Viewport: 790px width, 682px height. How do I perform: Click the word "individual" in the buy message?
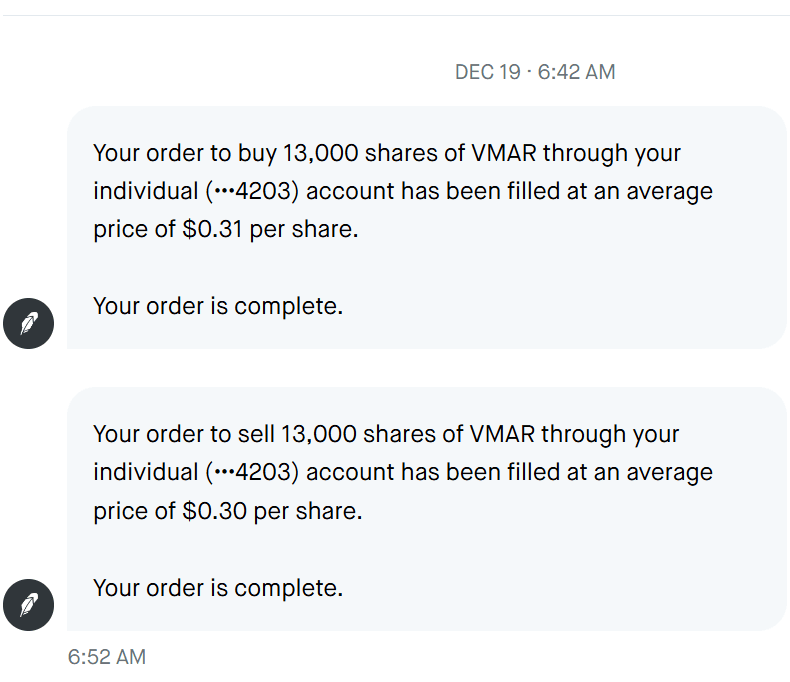146,192
